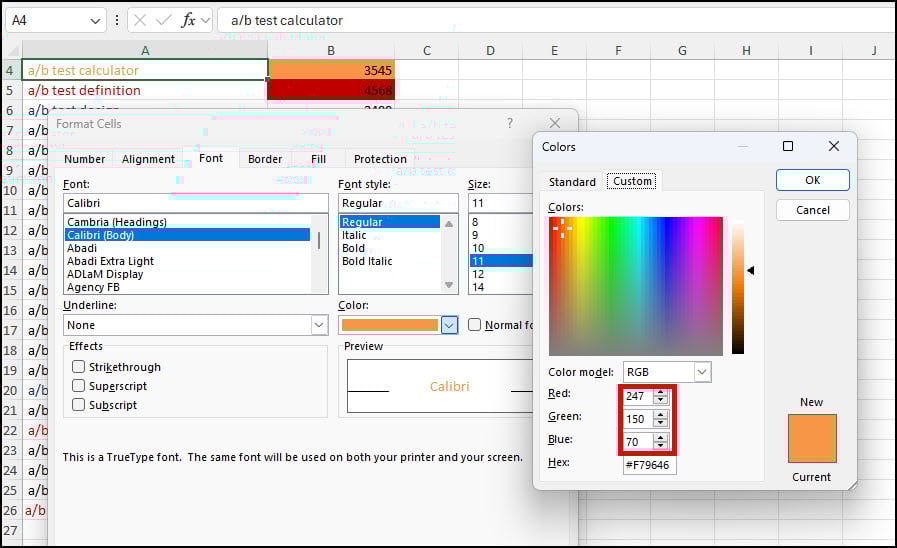
Task: Switch to the Border tab
Action: tap(265, 159)
